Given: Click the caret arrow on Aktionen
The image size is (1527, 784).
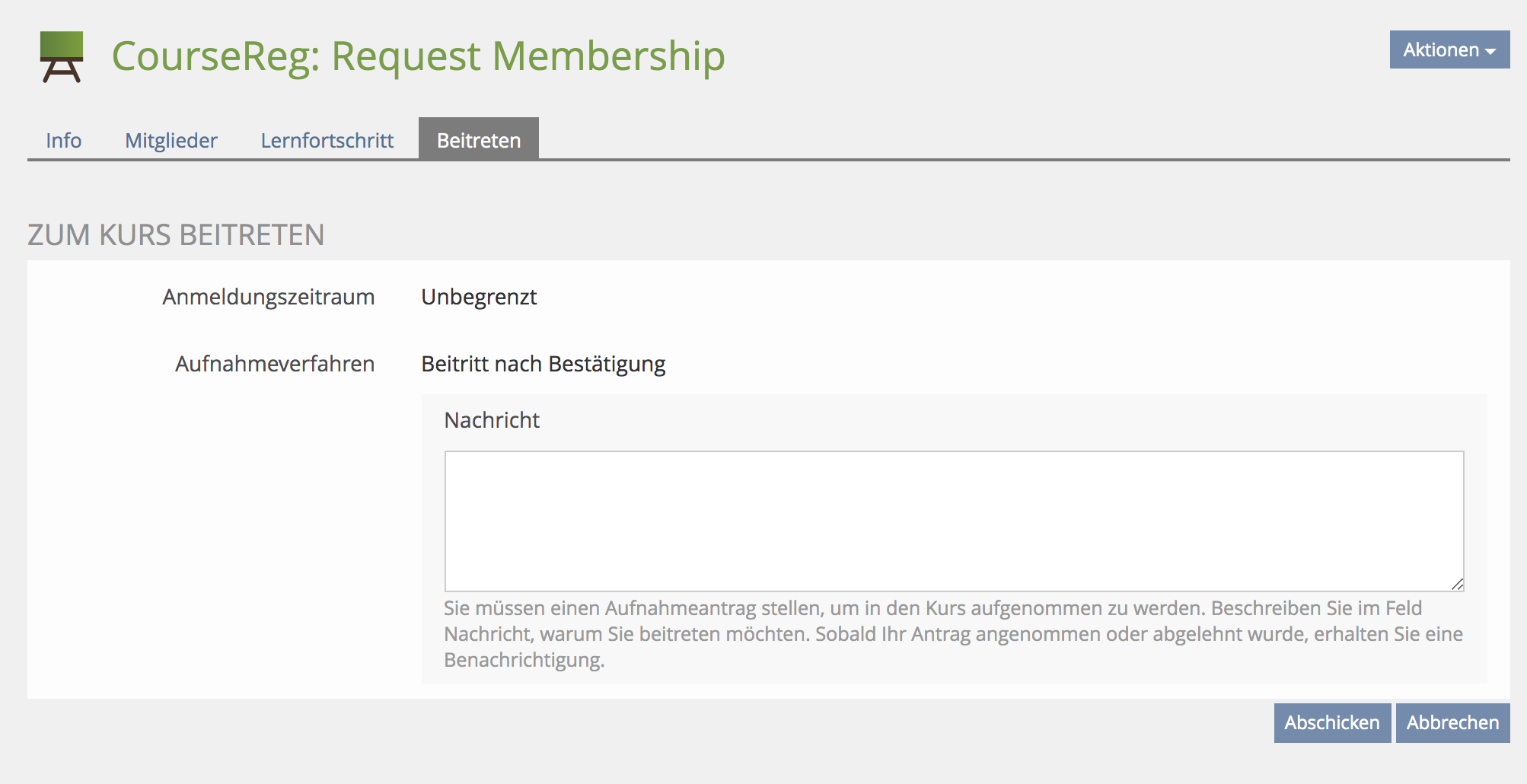Looking at the screenshot, I should [x=1490, y=51].
